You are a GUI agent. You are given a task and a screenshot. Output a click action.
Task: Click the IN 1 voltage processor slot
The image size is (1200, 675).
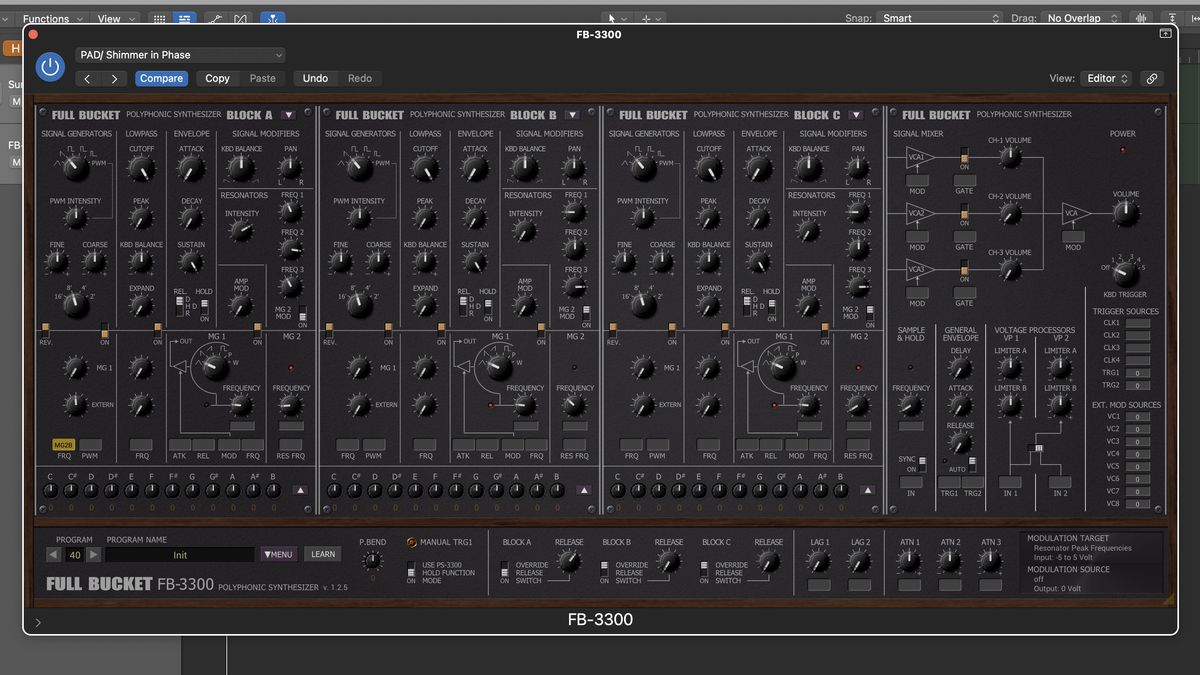tap(1010, 481)
